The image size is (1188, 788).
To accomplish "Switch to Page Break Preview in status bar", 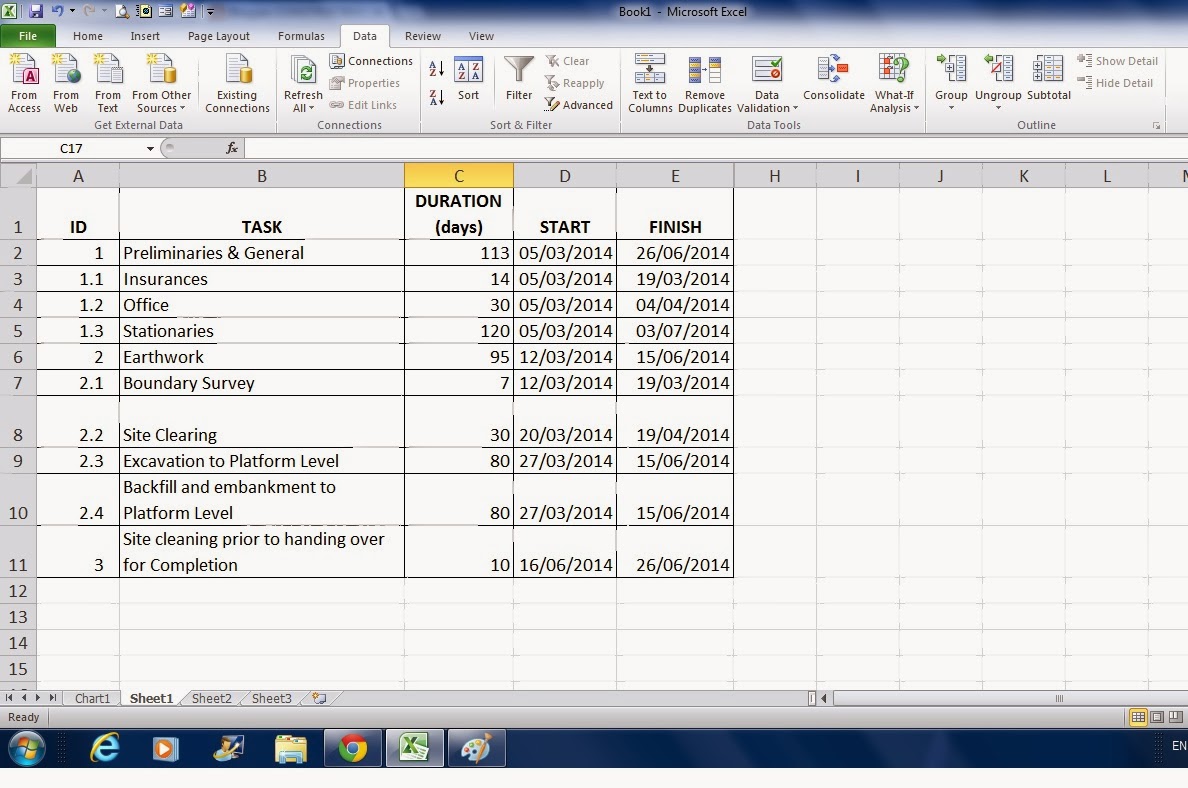I will [1175, 717].
